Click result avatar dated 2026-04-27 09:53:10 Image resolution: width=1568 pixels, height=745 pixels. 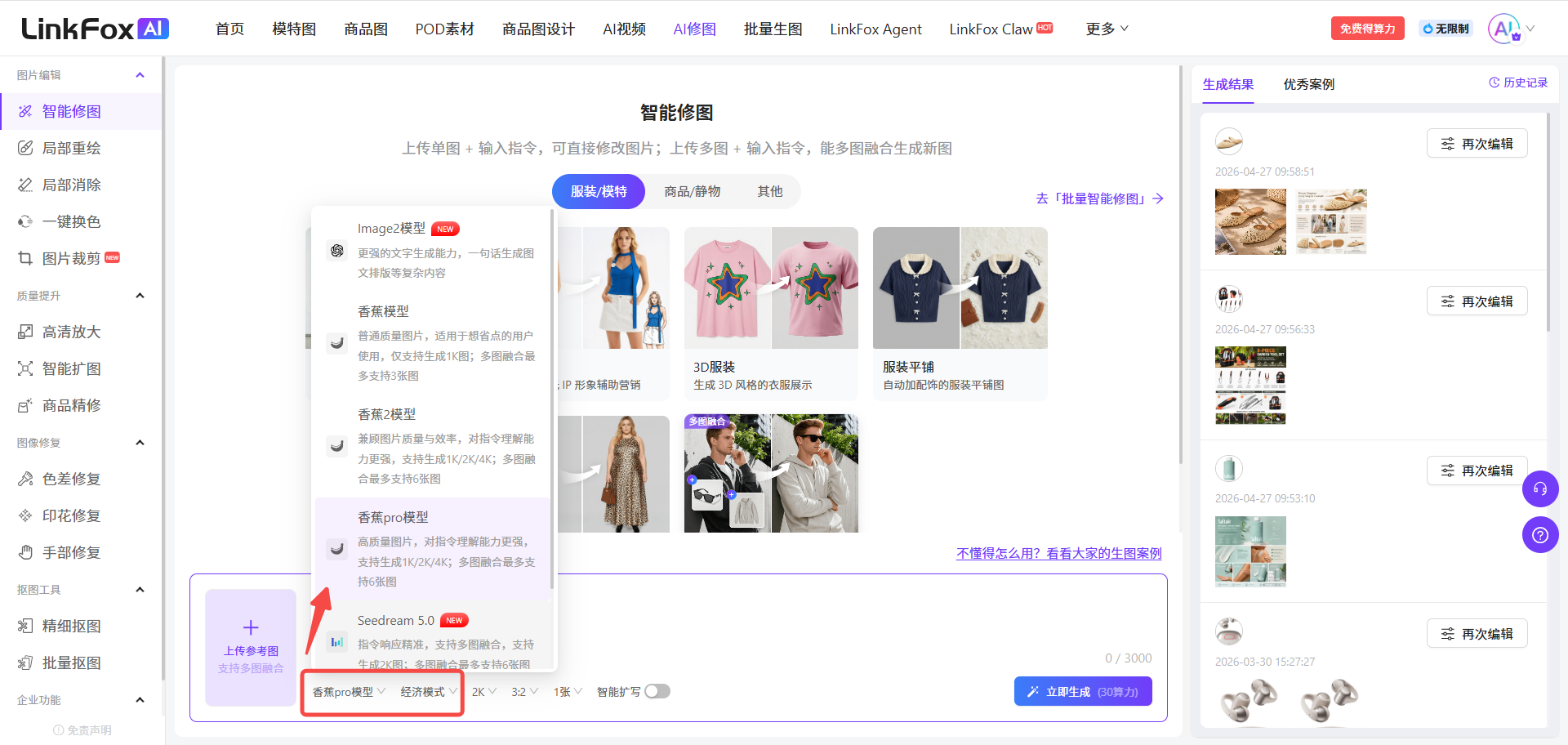pos(1229,469)
